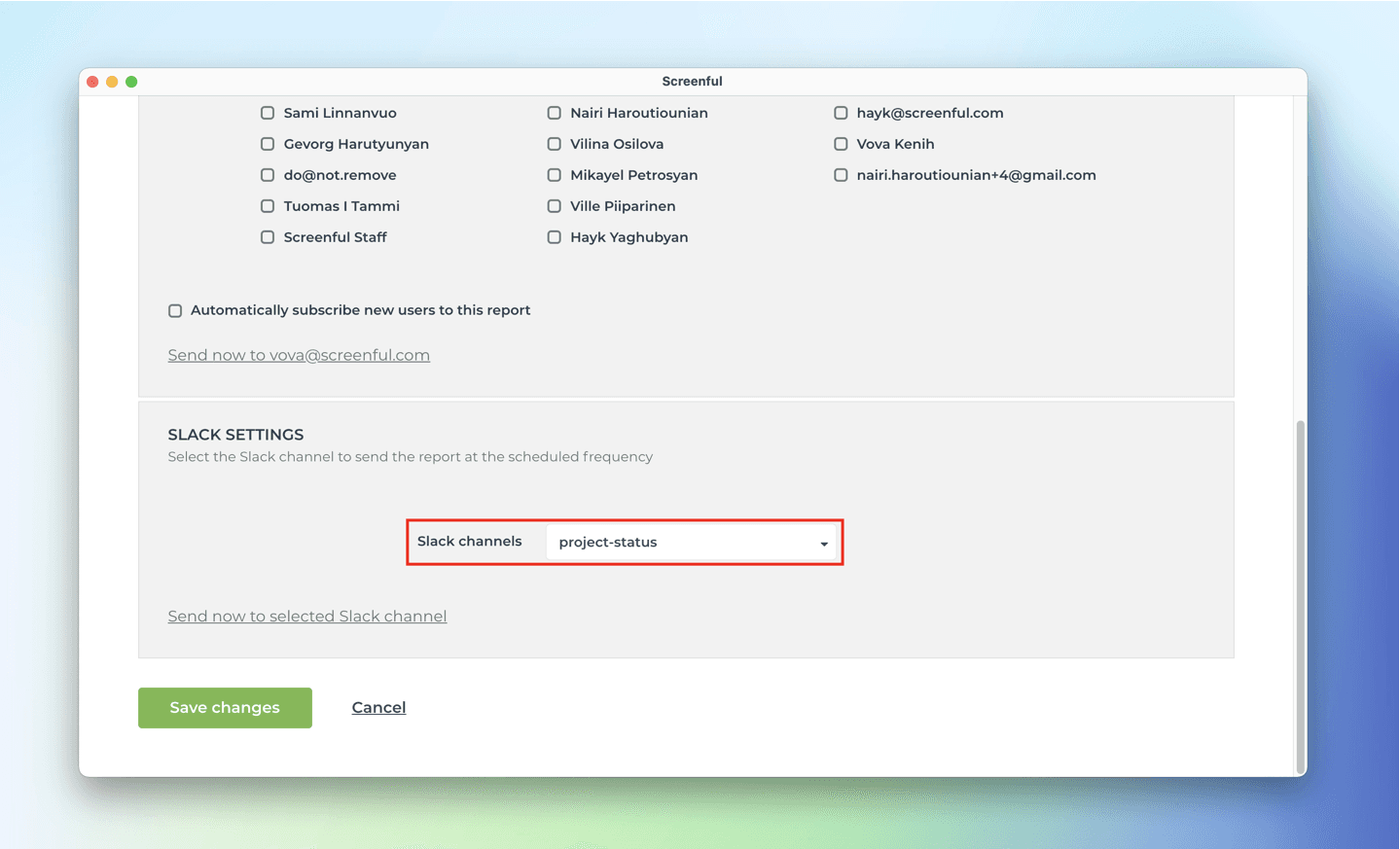
Task: Click the Slack channels label
Action: click(469, 542)
